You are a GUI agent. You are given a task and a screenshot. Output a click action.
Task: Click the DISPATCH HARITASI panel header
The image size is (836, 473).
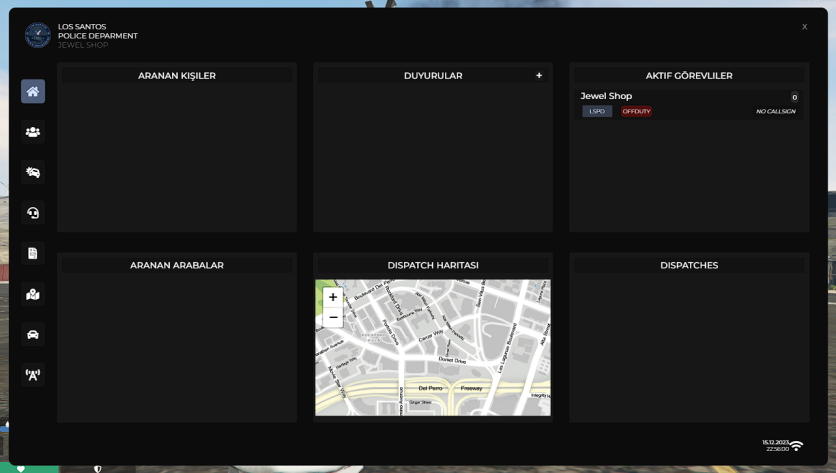(433, 265)
